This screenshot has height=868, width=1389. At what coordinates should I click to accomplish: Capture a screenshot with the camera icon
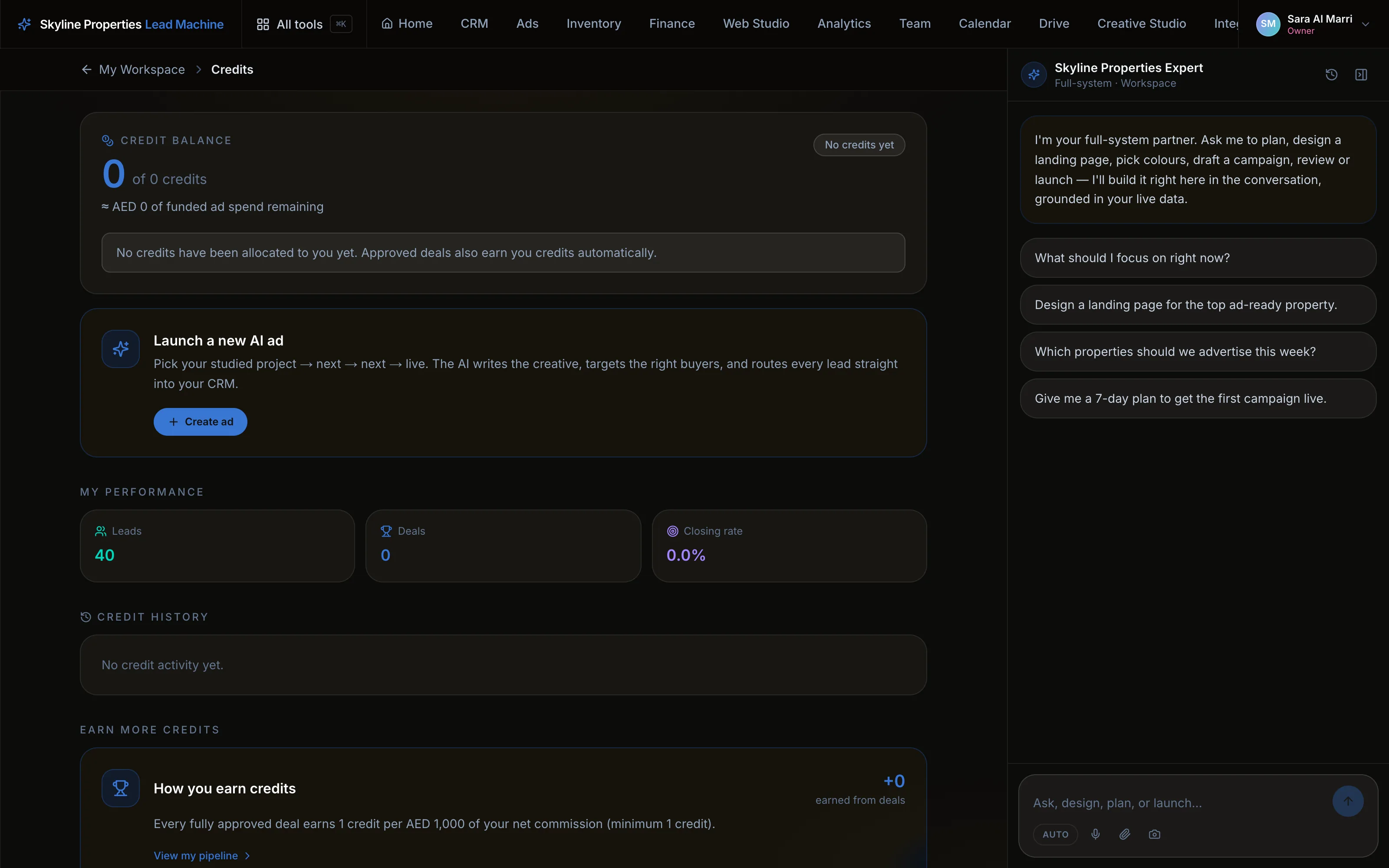(x=1155, y=834)
